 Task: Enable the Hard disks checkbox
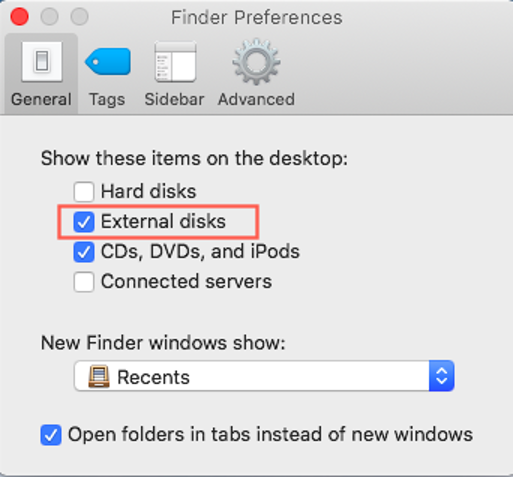click(84, 192)
